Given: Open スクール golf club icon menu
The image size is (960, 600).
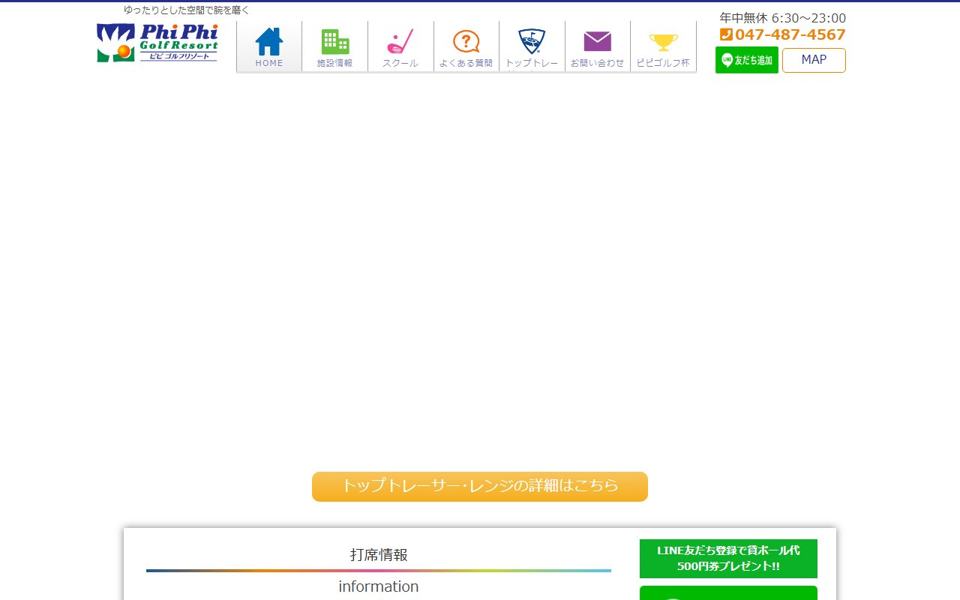Looking at the screenshot, I should coord(400,47).
